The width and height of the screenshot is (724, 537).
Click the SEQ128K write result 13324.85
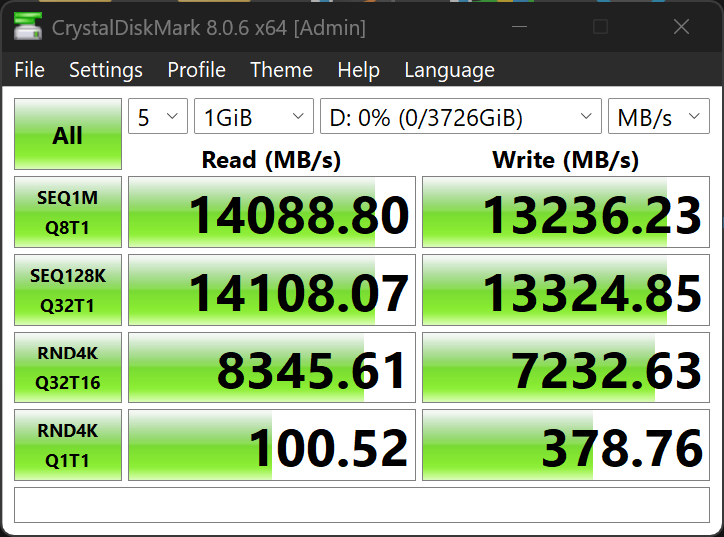(566, 290)
